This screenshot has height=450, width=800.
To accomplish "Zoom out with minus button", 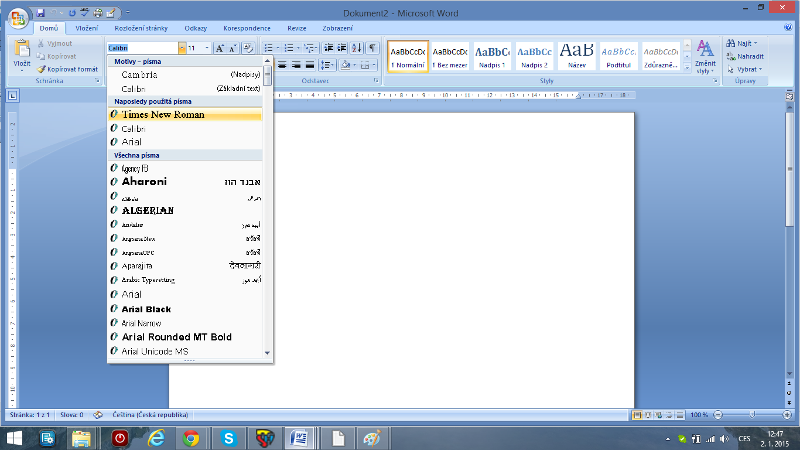I will coord(718,415).
